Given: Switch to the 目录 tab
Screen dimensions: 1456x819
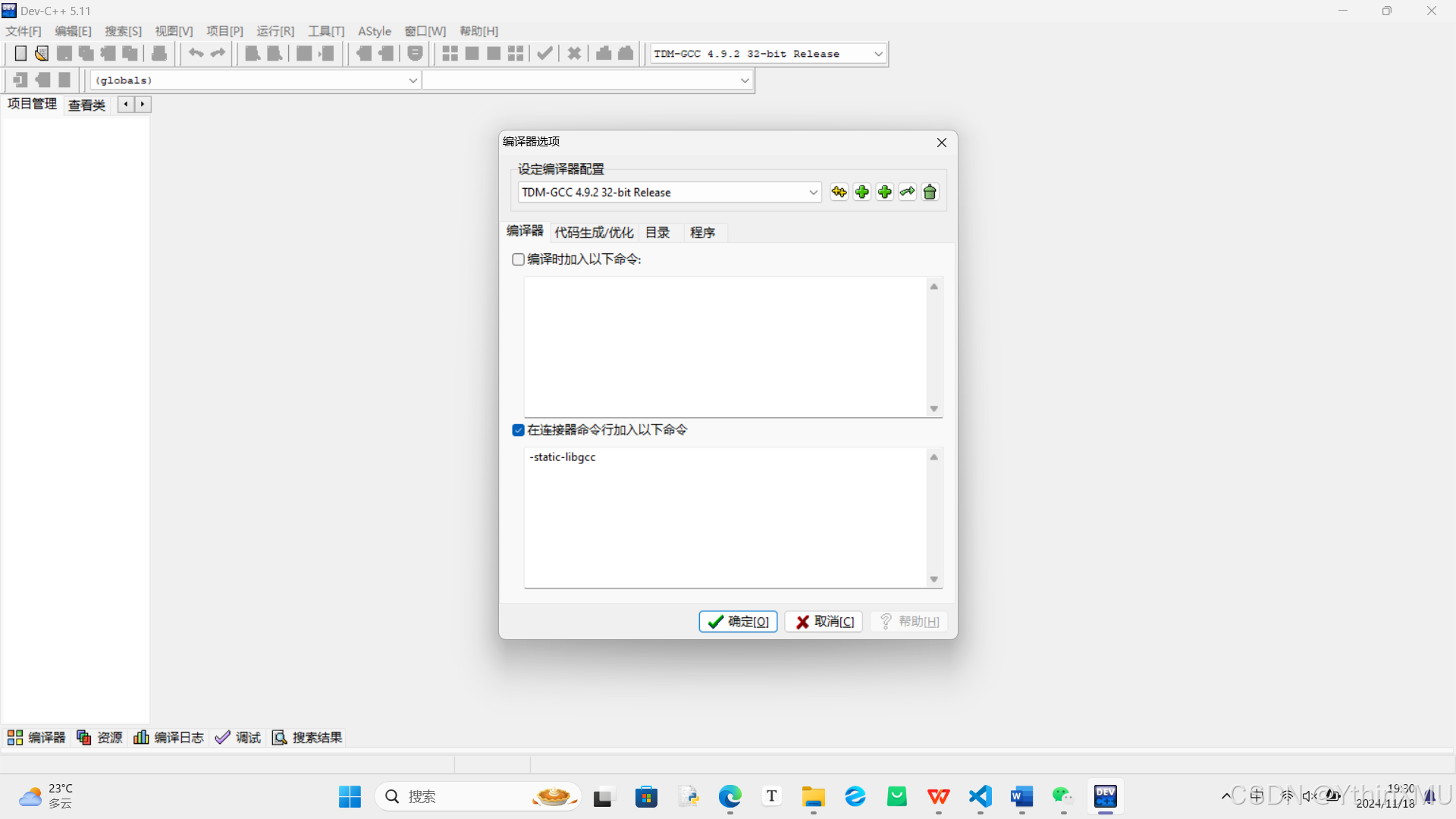Looking at the screenshot, I should click(x=657, y=233).
